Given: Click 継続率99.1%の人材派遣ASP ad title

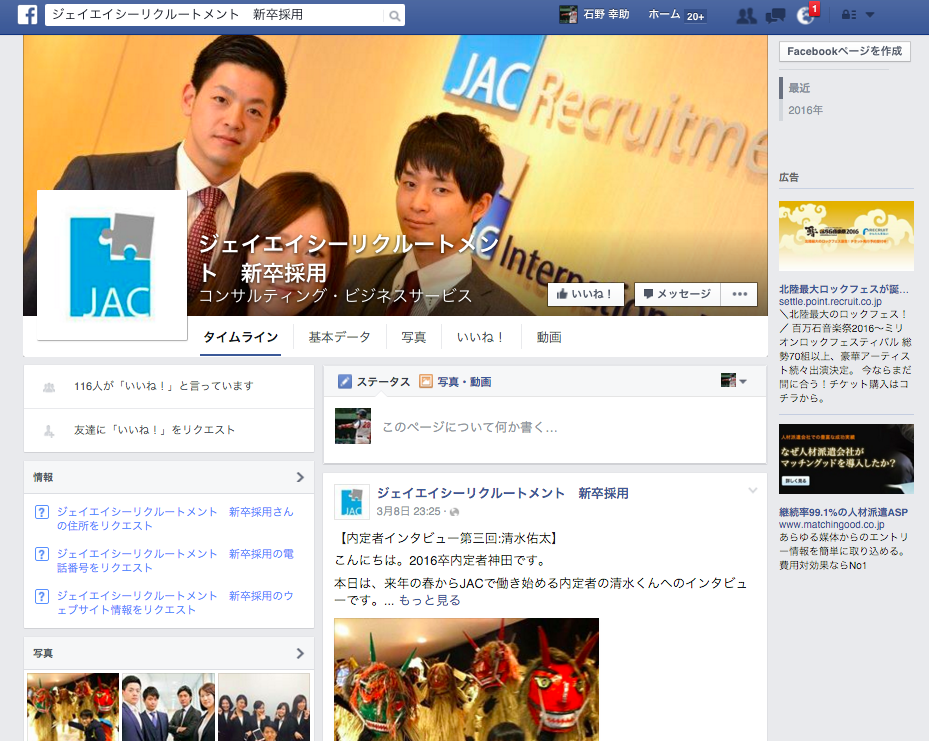Looking at the screenshot, I should click(x=843, y=512).
